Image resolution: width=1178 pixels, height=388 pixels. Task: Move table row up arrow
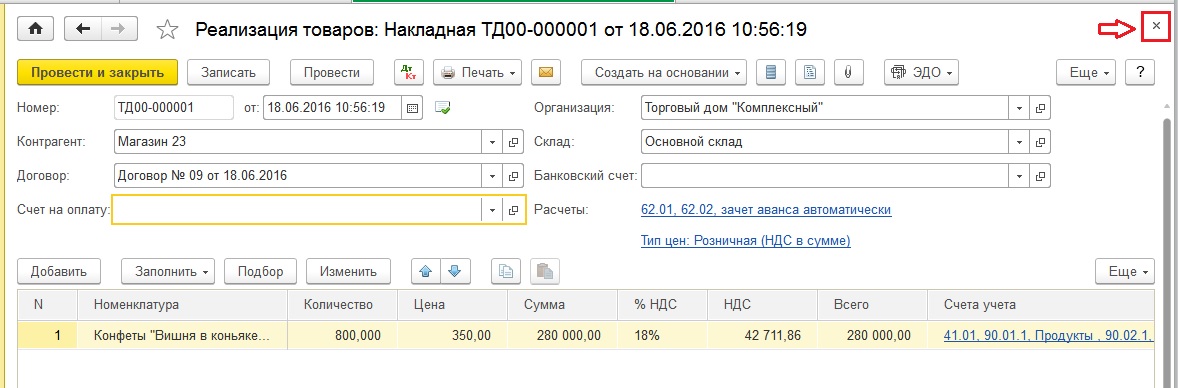[x=426, y=271]
